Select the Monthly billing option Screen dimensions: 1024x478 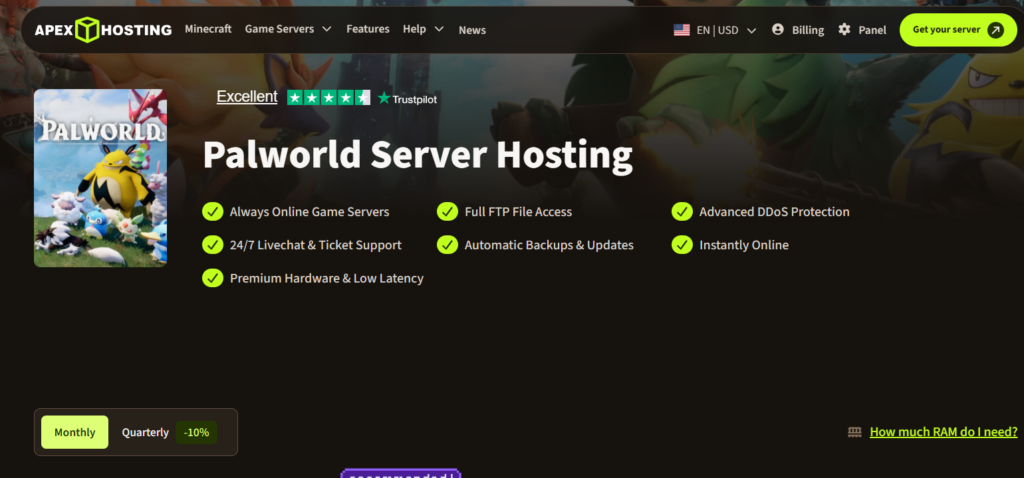[x=74, y=432]
